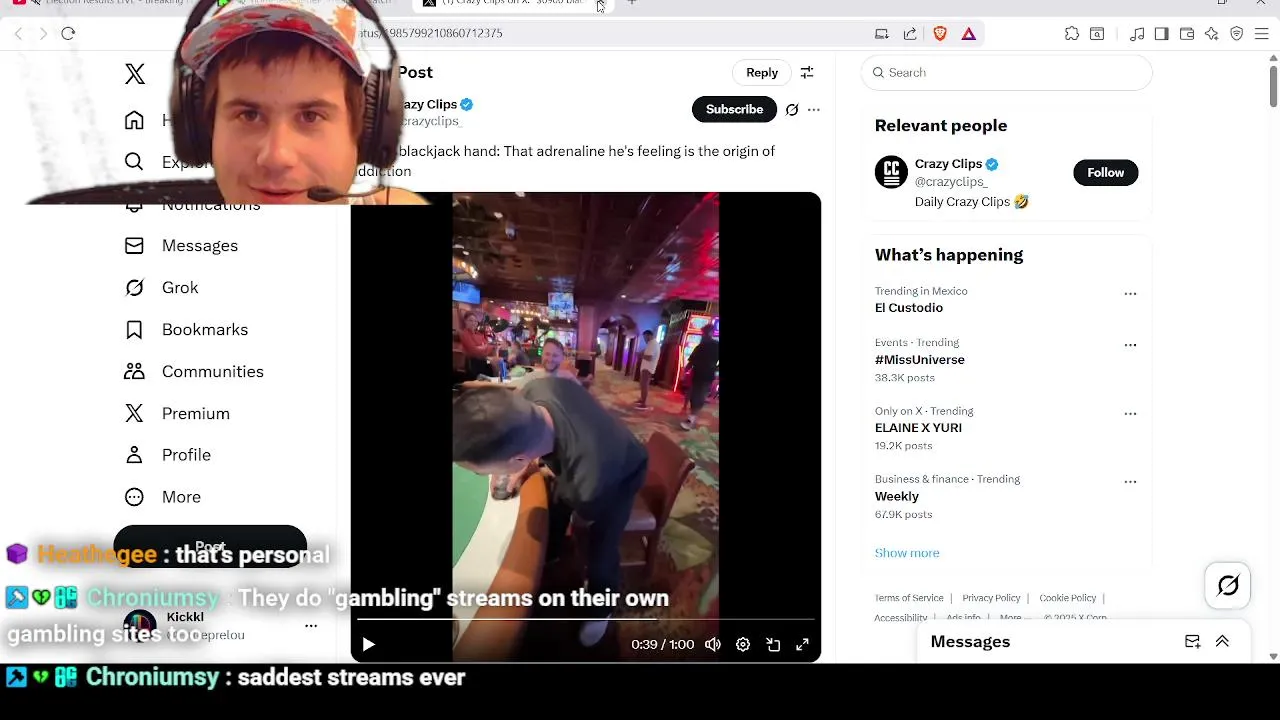1280x720 pixels.
Task: Open Bookmarks in the sidebar
Action: coord(185,330)
